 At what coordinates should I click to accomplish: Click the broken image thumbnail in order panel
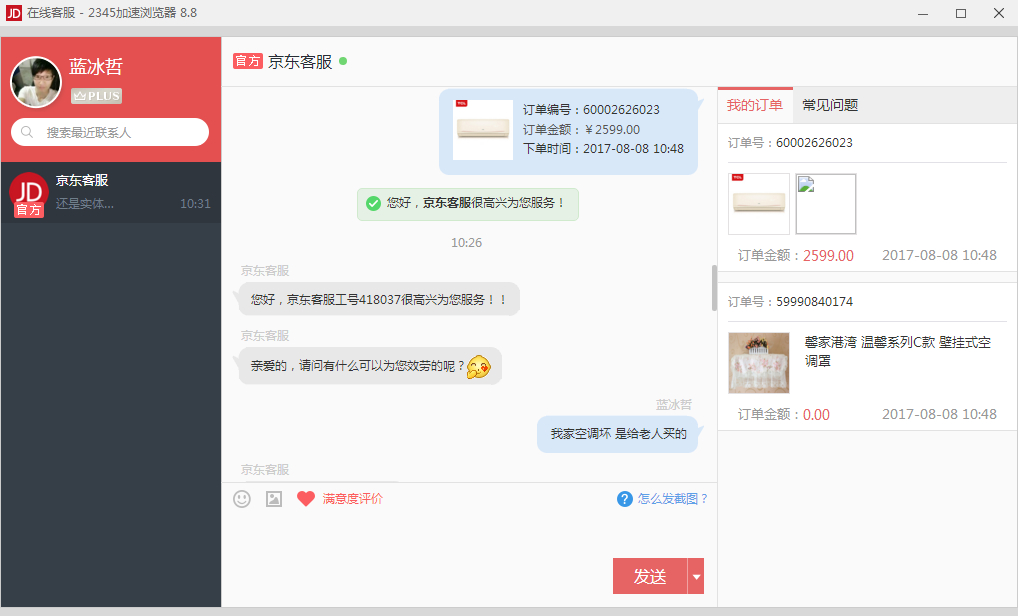[x=825, y=204]
